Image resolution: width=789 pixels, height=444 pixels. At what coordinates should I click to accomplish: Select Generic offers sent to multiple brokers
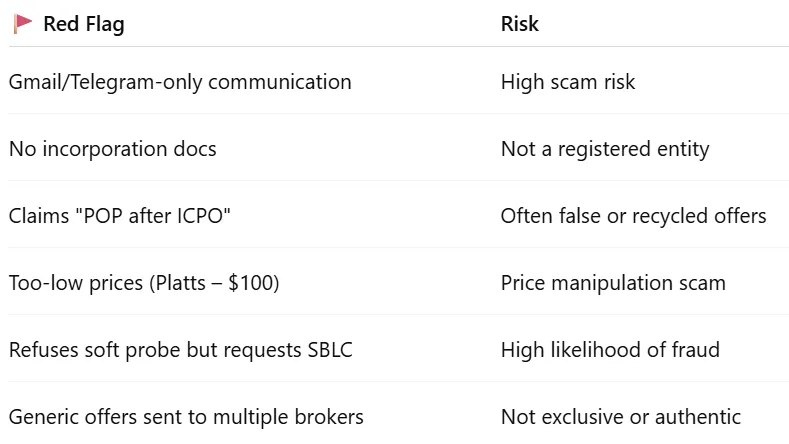(186, 417)
